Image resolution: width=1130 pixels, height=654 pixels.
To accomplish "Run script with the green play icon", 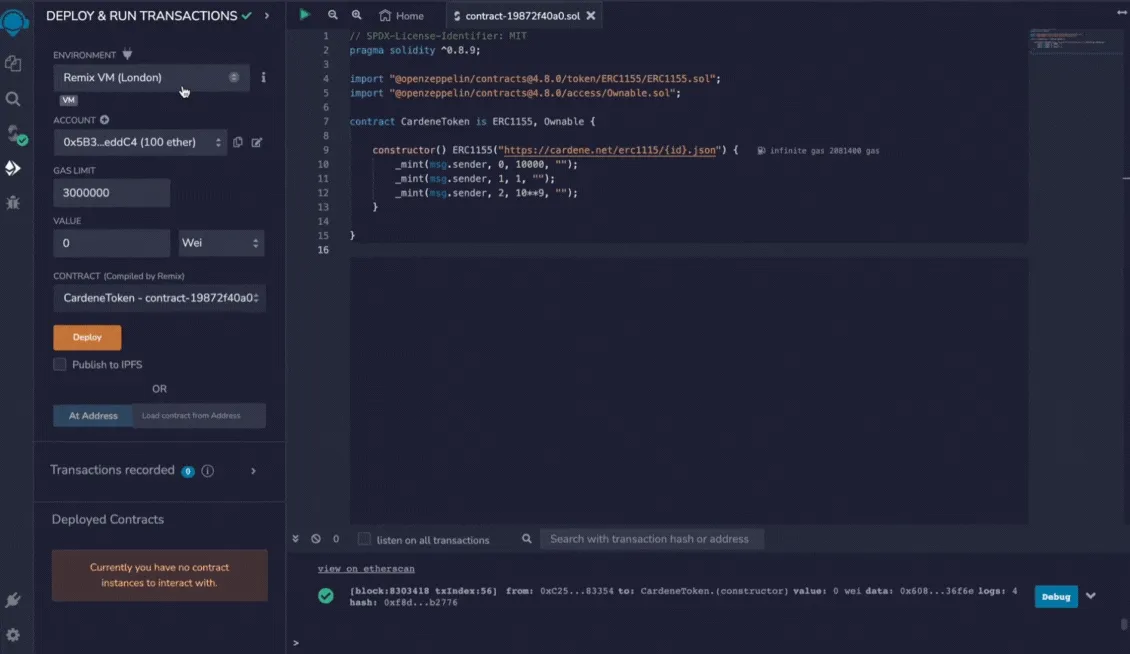I will coord(305,14).
